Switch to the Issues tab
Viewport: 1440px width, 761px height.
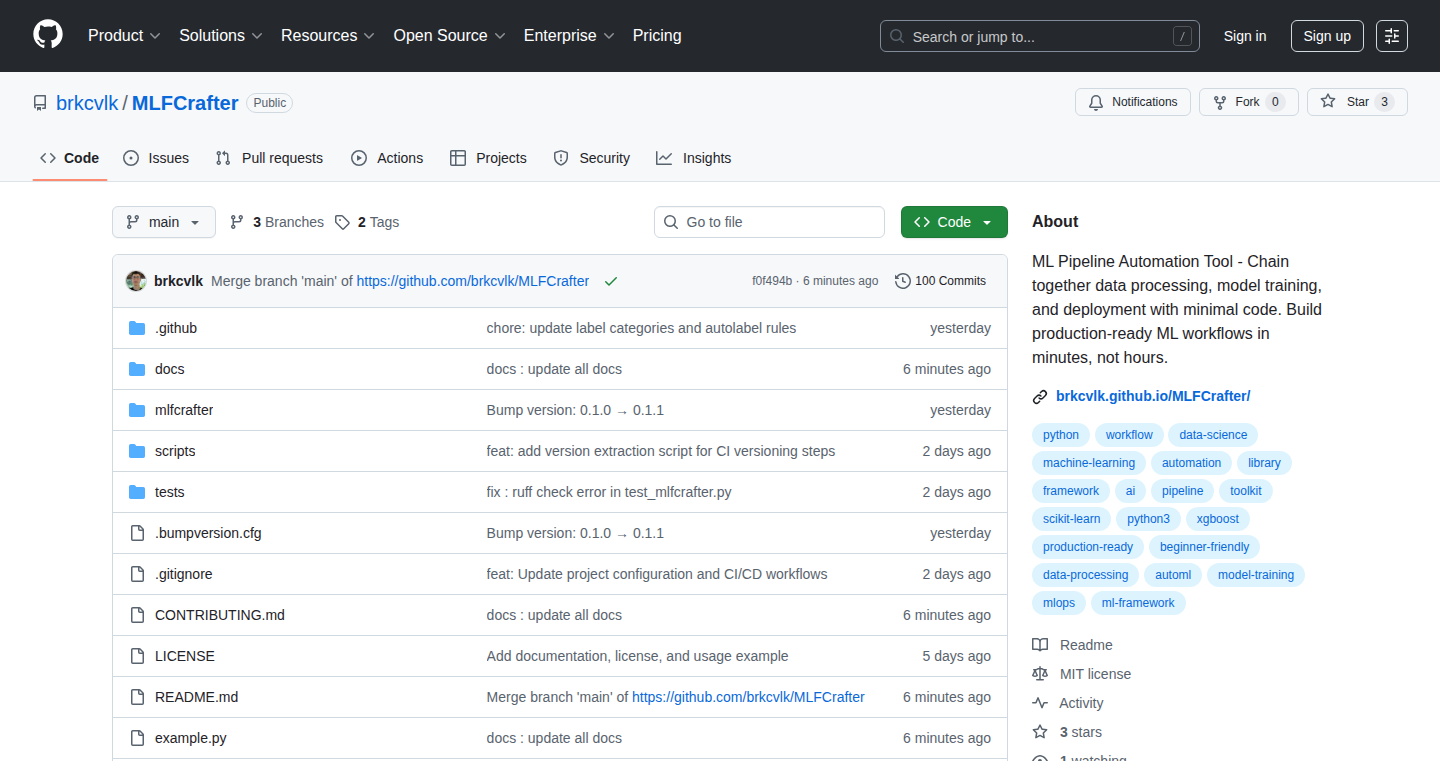156,158
